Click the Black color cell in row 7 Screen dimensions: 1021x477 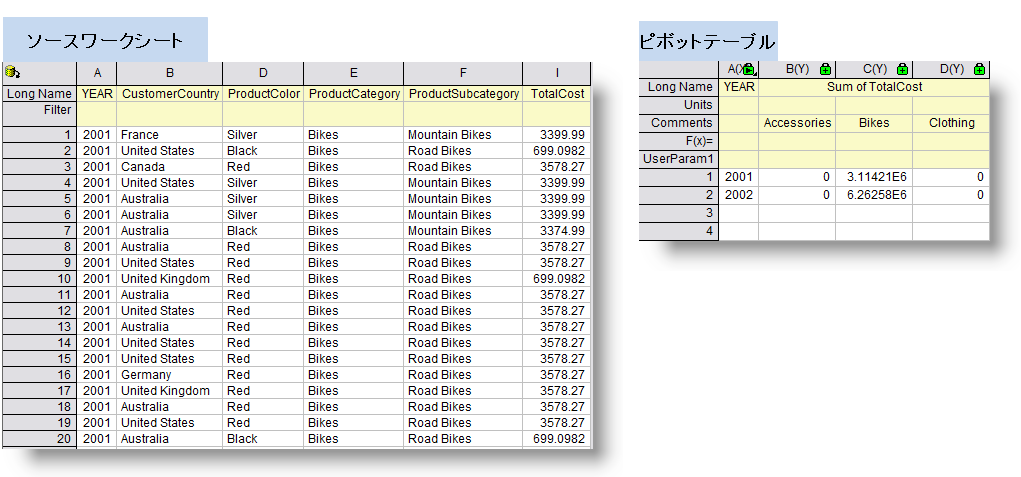coord(263,230)
